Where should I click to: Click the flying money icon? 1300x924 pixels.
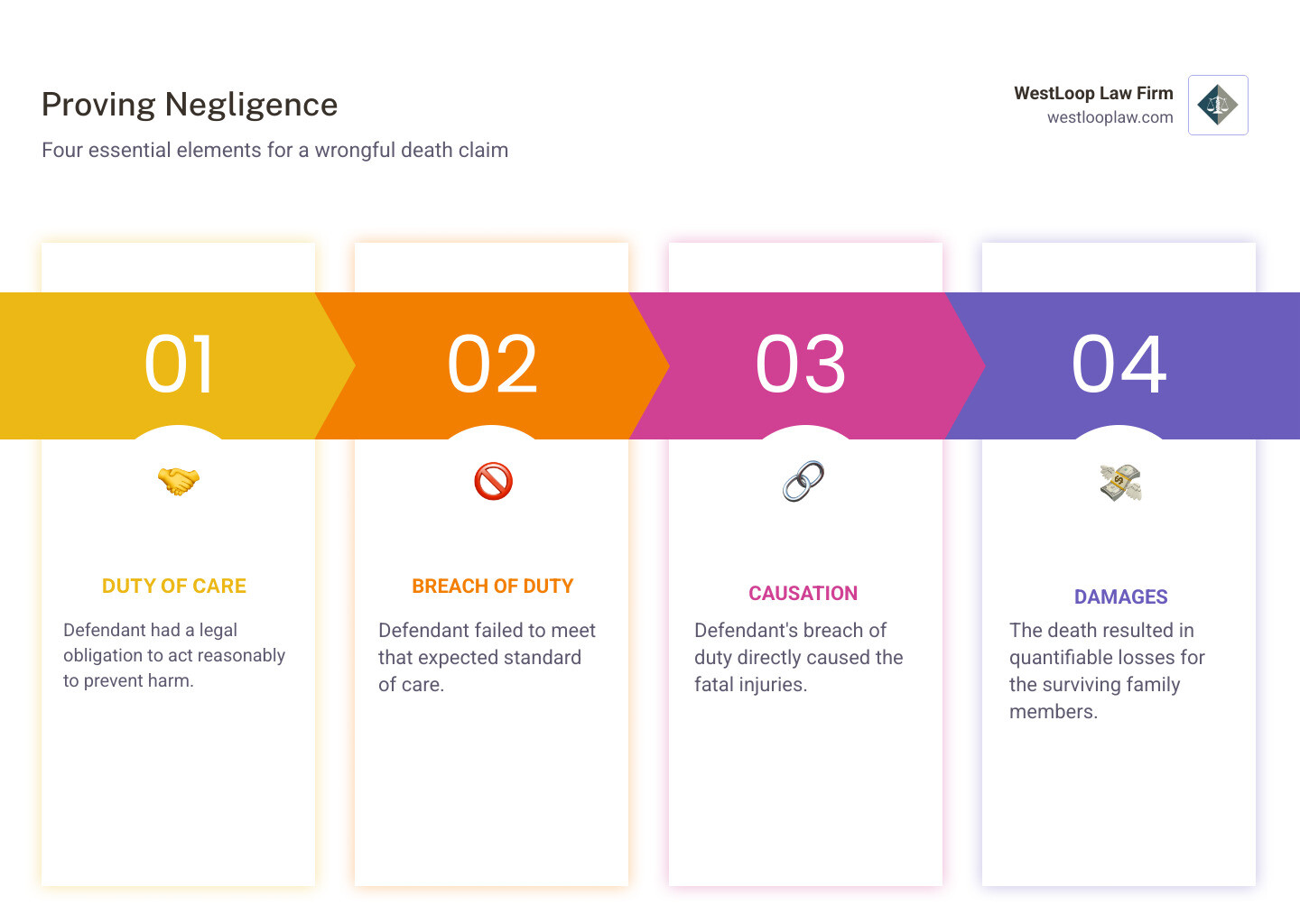pyautogui.click(x=1120, y=483)
